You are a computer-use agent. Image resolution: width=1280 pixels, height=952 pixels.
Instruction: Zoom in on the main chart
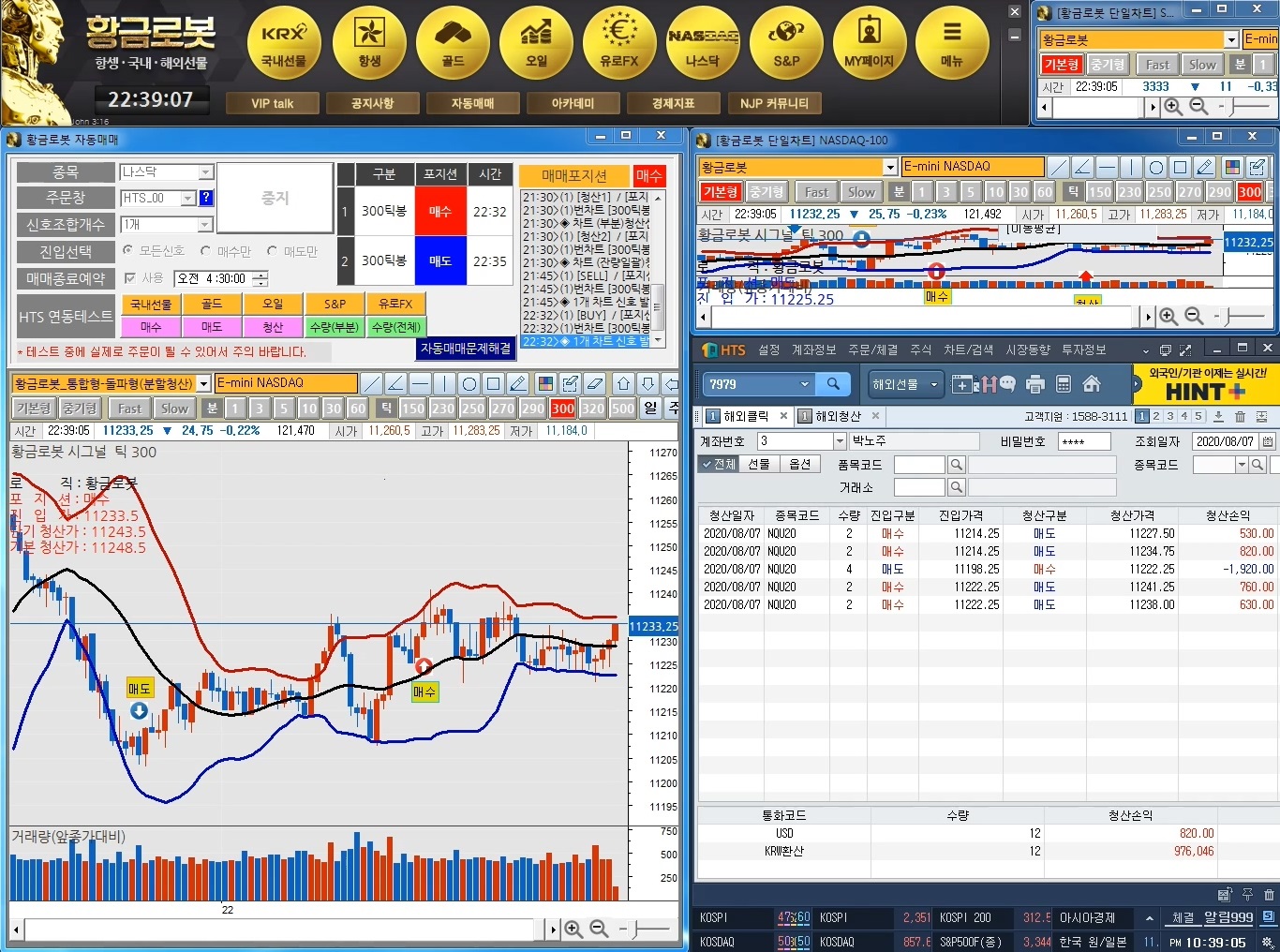pyautogui.click(x=573, y=929)
